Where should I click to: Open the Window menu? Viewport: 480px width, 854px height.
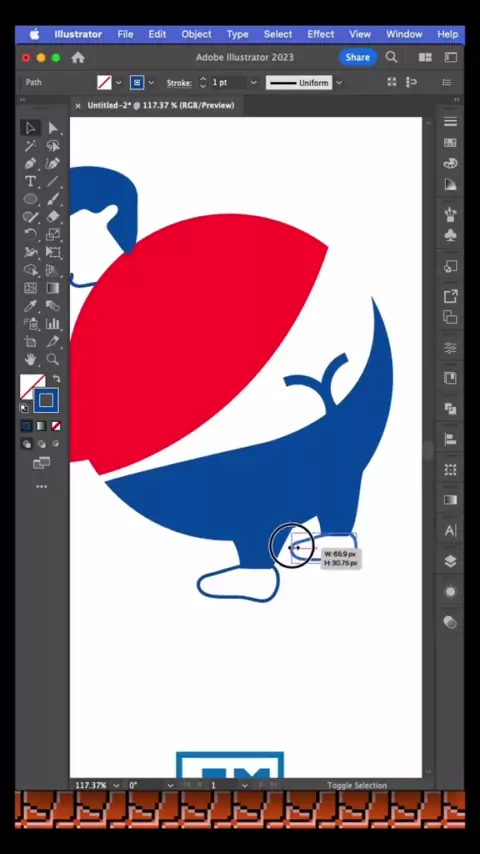[x=404, y=34]
